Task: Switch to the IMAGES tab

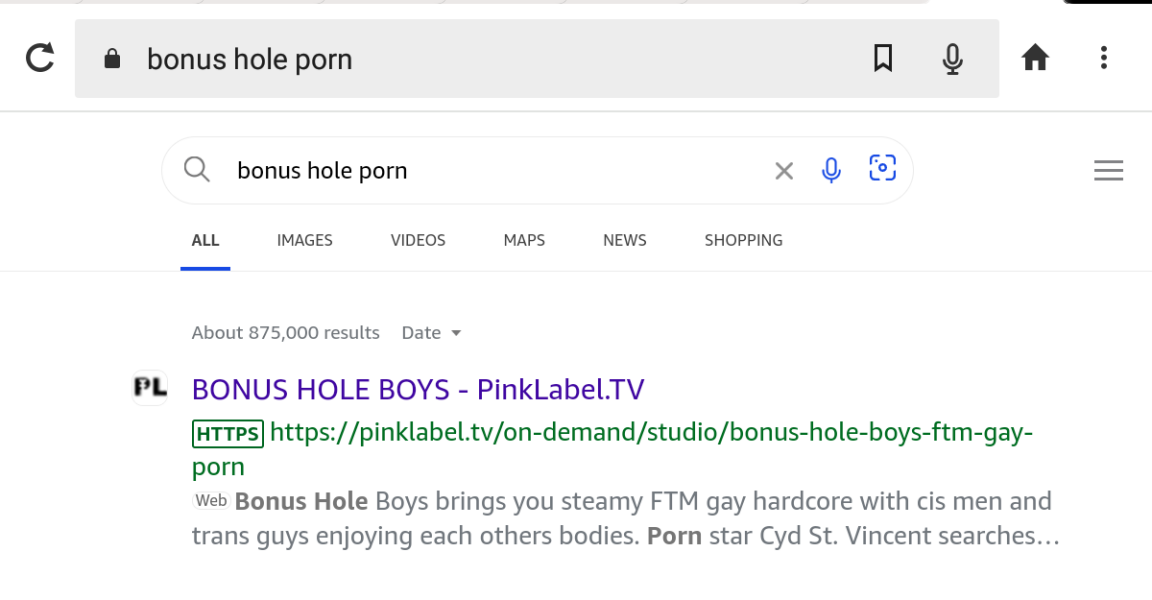Action: [304, 240]
